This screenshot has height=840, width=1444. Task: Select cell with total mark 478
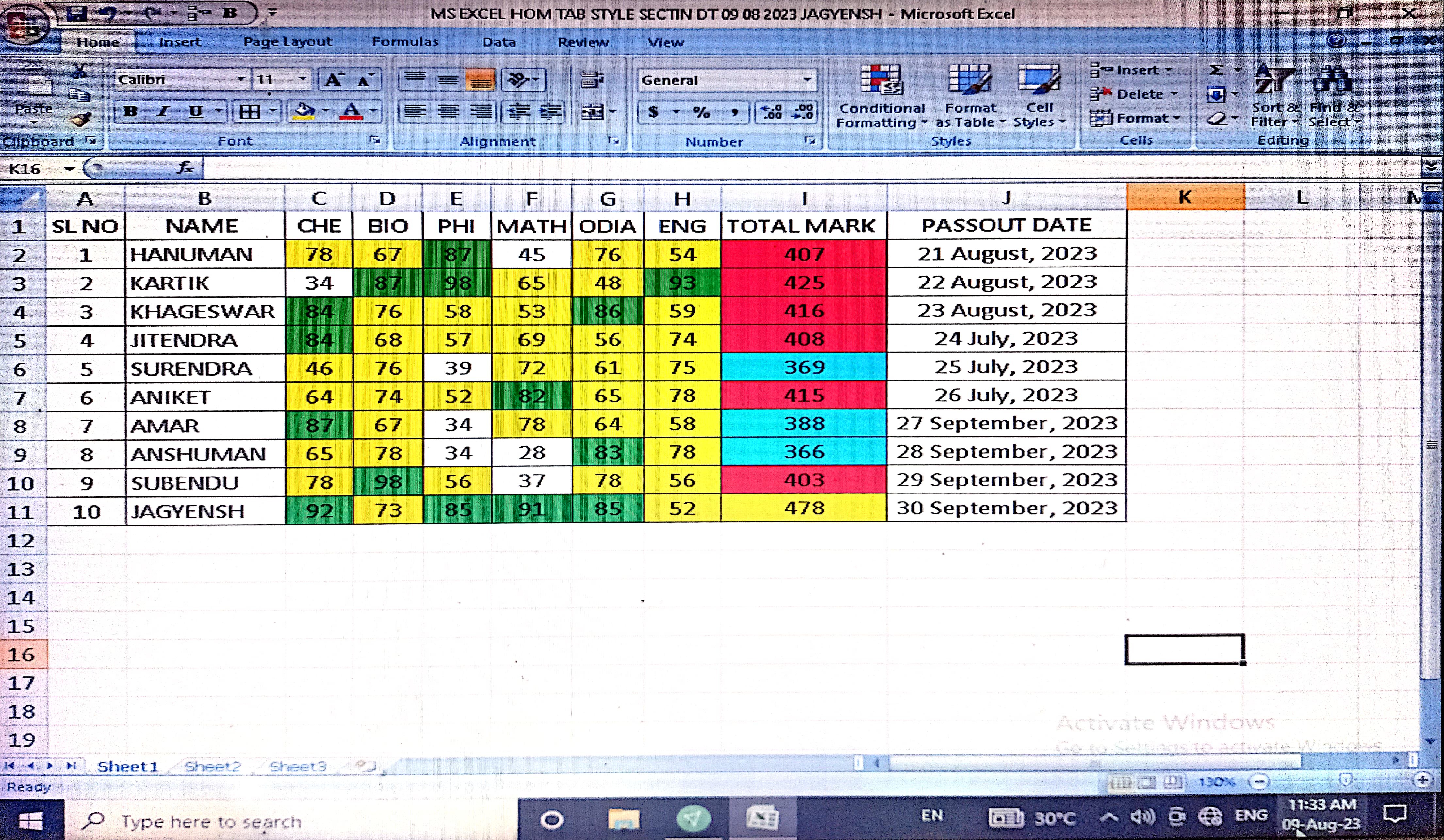coord(804,509)
